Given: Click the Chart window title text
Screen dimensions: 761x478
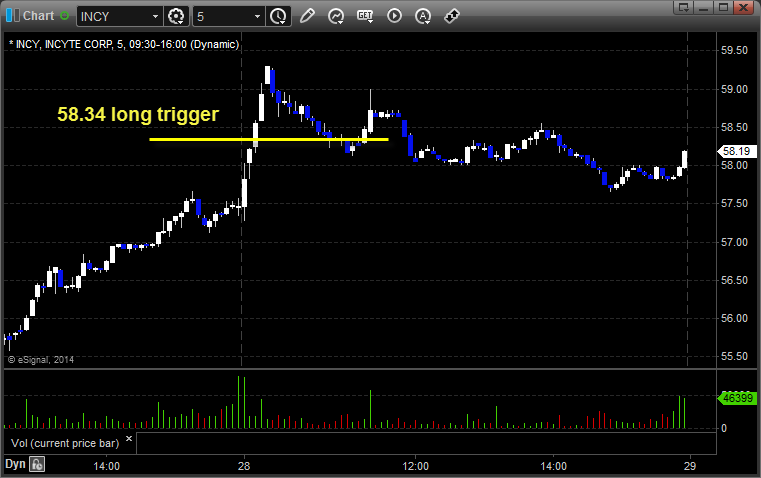Looking at the screenshot, I should click(x=38, y=16).
